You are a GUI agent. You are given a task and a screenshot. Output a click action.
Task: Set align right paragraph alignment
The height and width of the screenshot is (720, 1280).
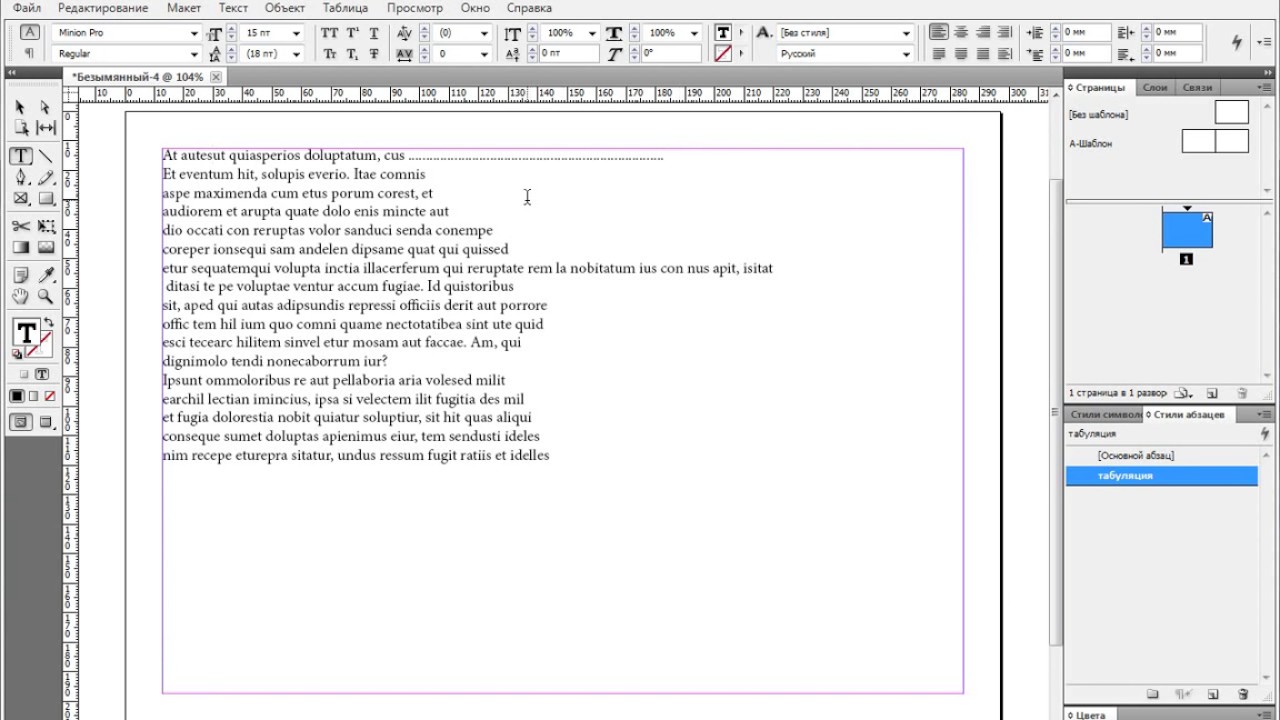coord(983,32)
